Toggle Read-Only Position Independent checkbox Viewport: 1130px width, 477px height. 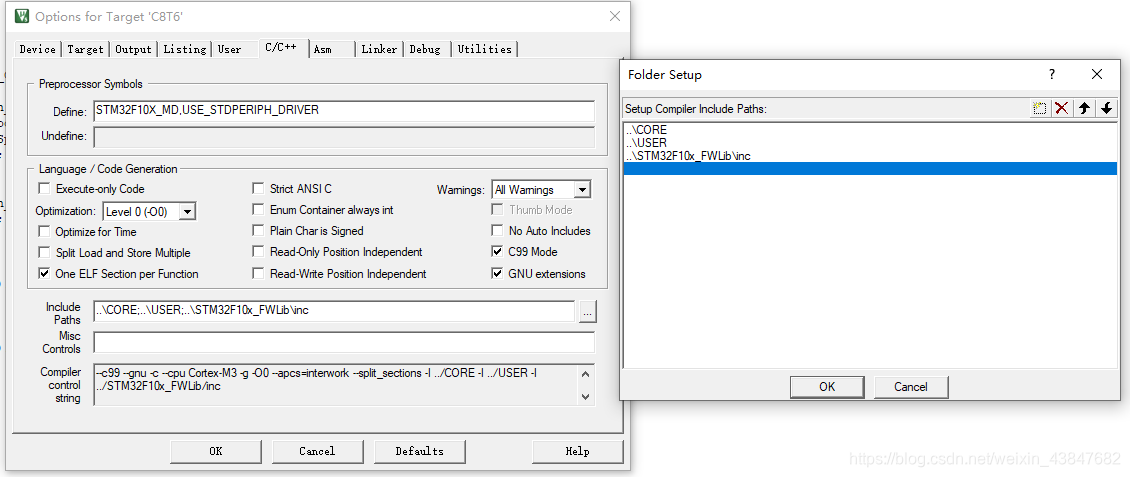click(258, 252)
